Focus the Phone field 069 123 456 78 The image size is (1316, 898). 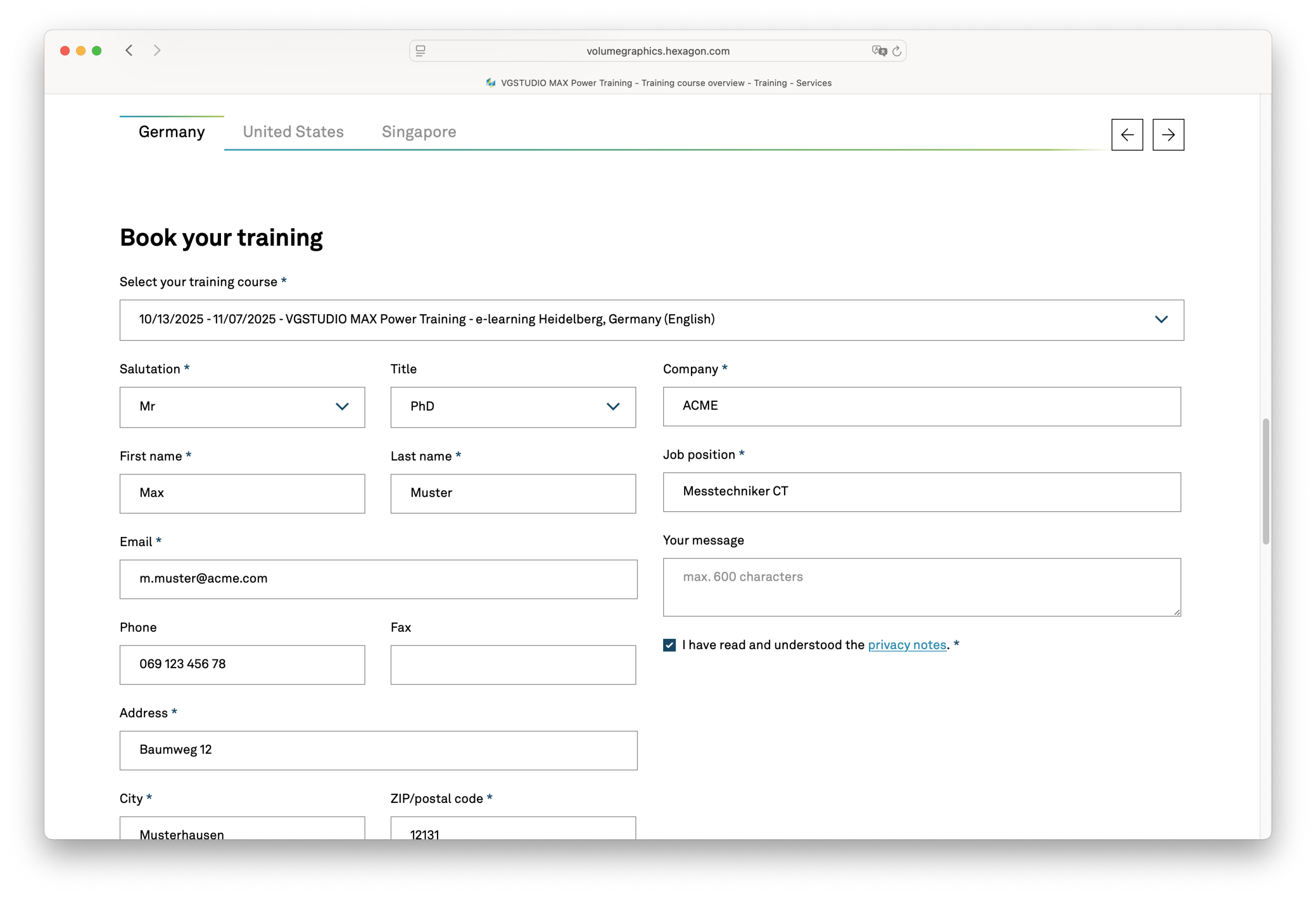click(x=242, y=665)
